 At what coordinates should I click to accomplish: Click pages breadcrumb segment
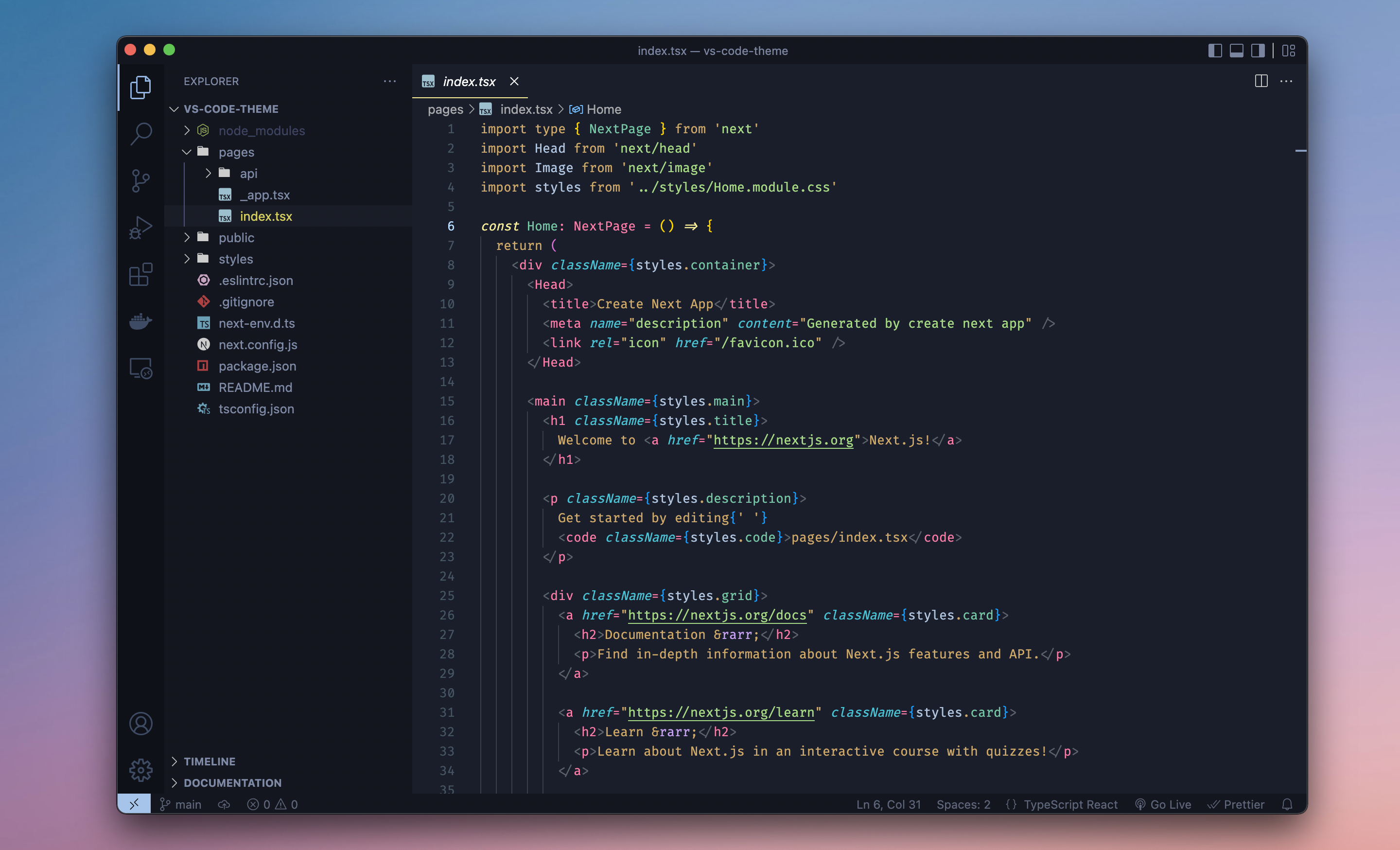point(445,109)
